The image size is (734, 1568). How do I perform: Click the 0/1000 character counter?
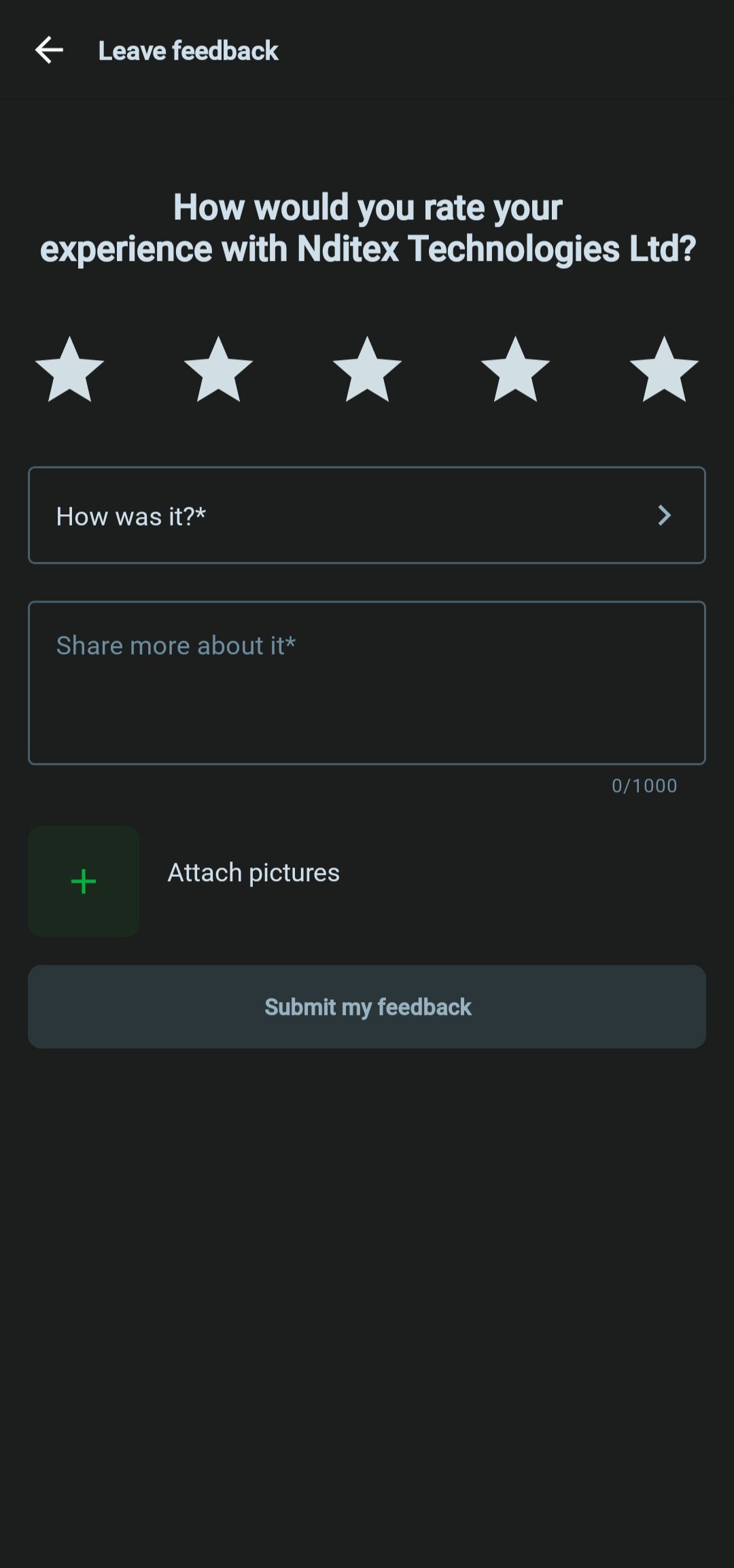coord(644,786)
